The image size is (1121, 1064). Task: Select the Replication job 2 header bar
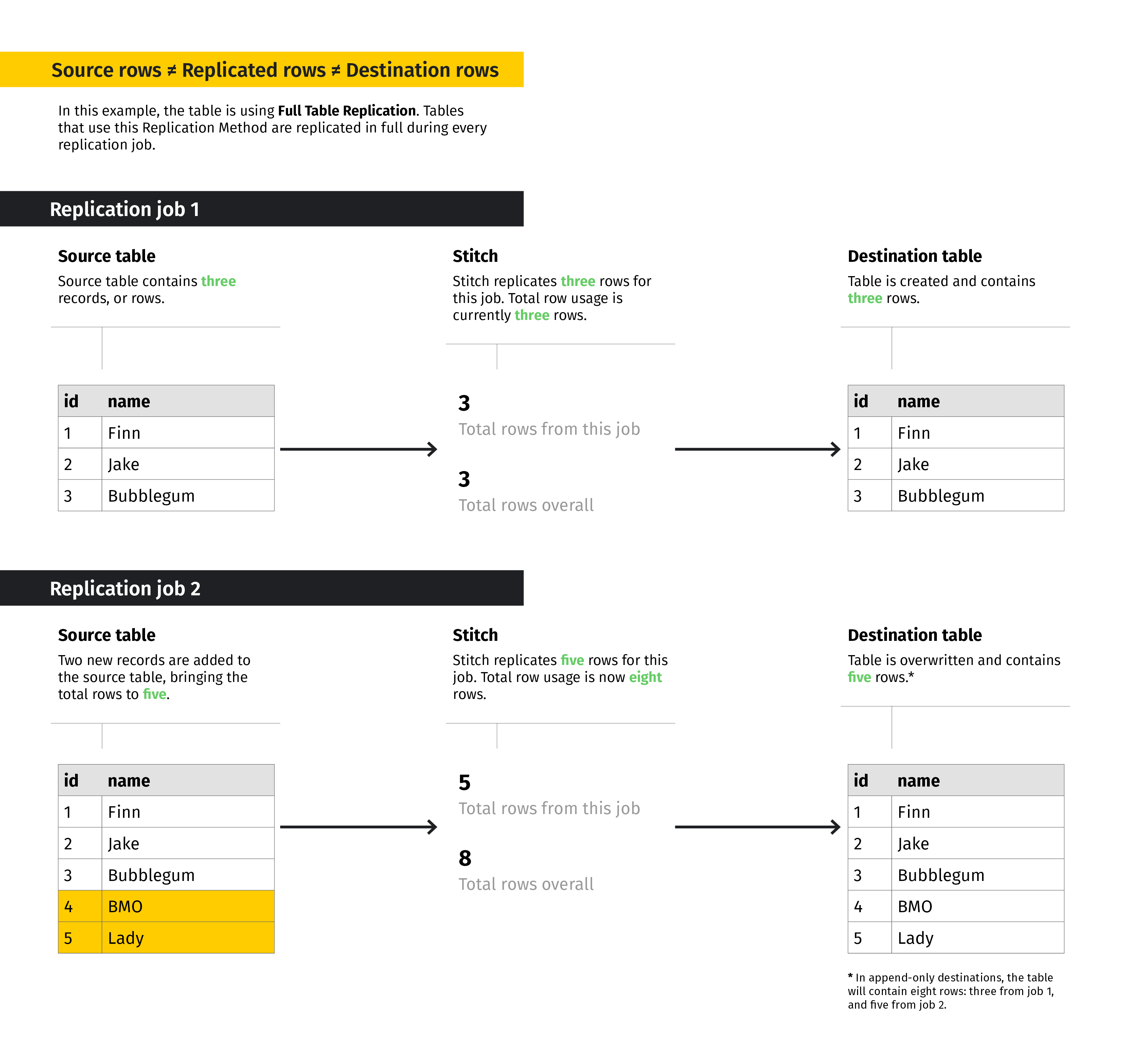261,588
